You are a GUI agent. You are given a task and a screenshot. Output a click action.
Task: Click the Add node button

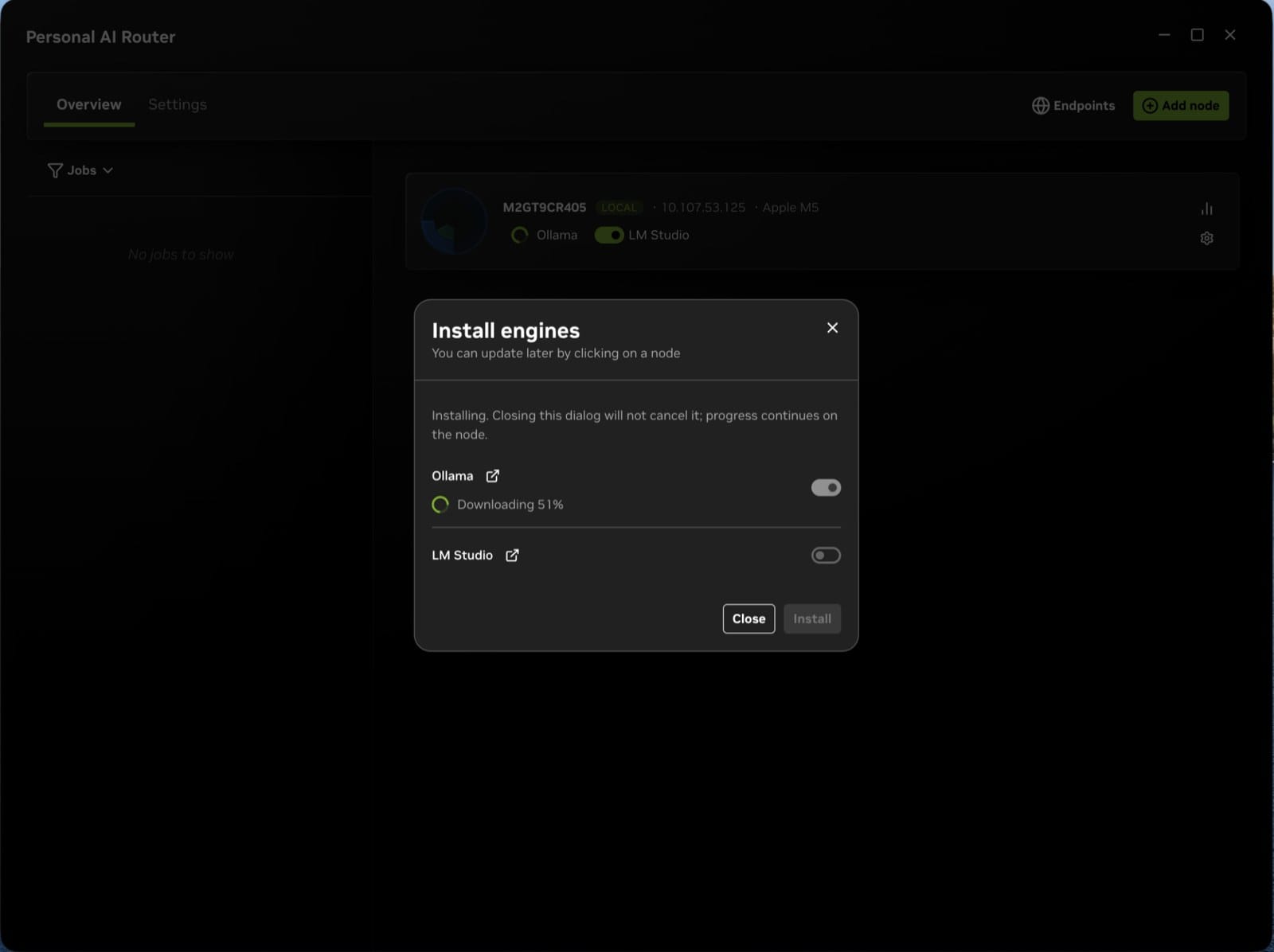1181,105
